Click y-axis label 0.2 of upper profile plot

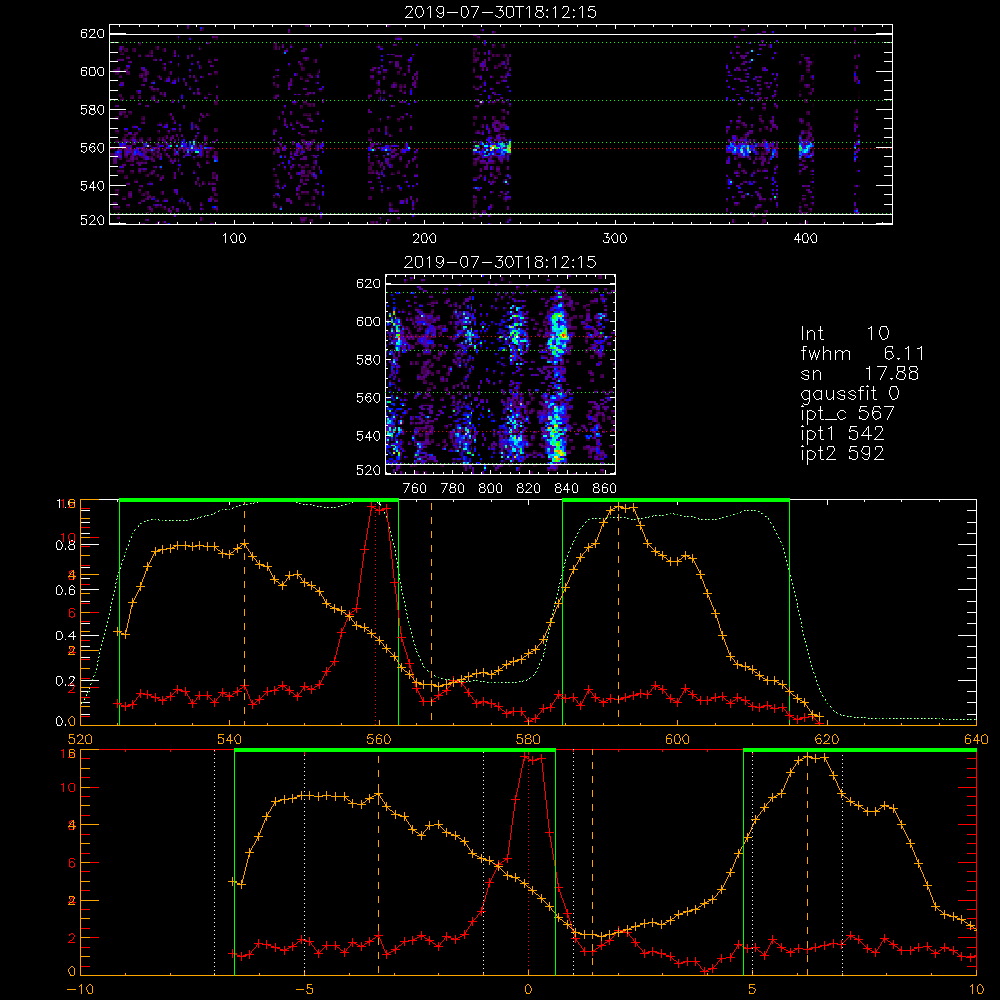click(65, 681)
